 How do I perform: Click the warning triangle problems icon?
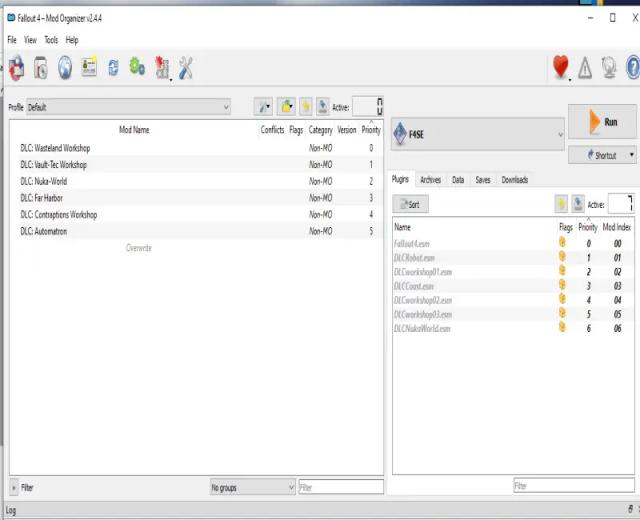585,68
